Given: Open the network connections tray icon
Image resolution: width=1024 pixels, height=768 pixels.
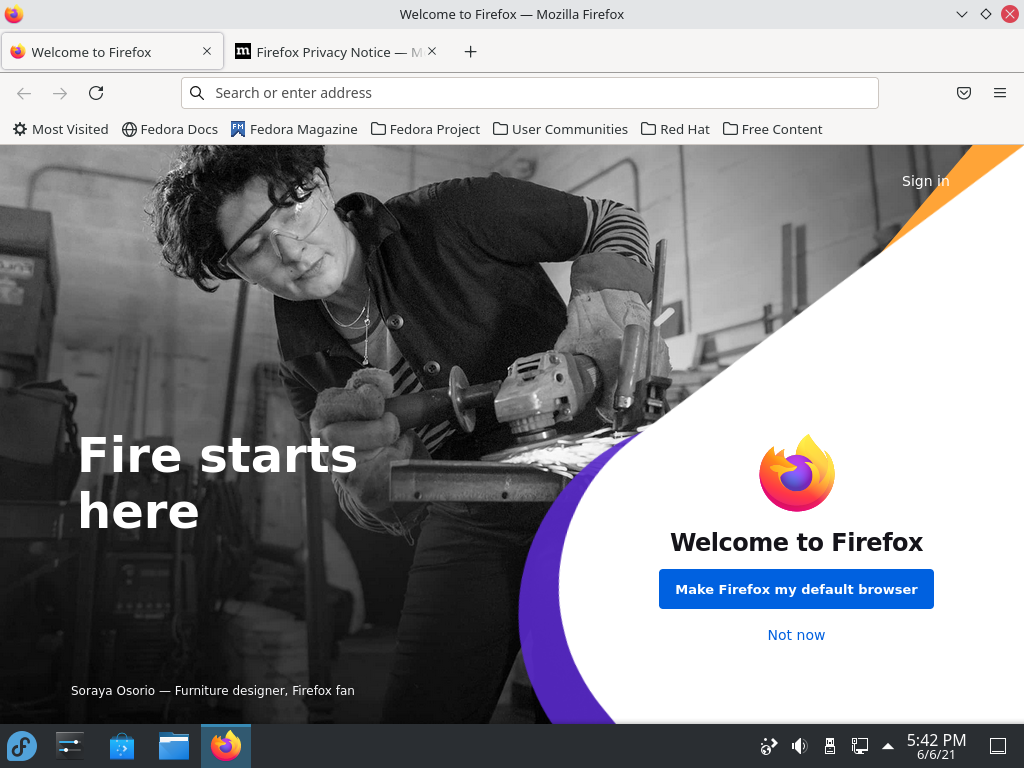Looking at the screenshot, I should click(x=859, y=746).
